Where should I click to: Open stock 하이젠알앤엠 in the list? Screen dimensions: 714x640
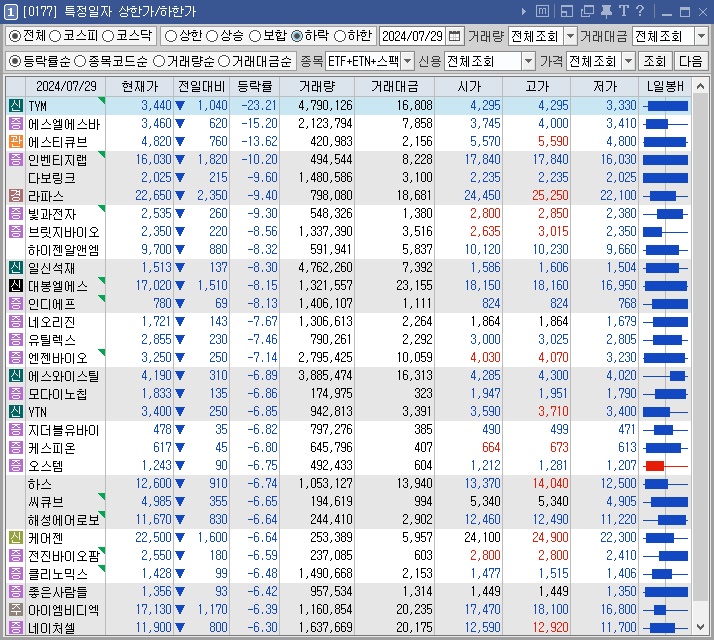point(64,250)
